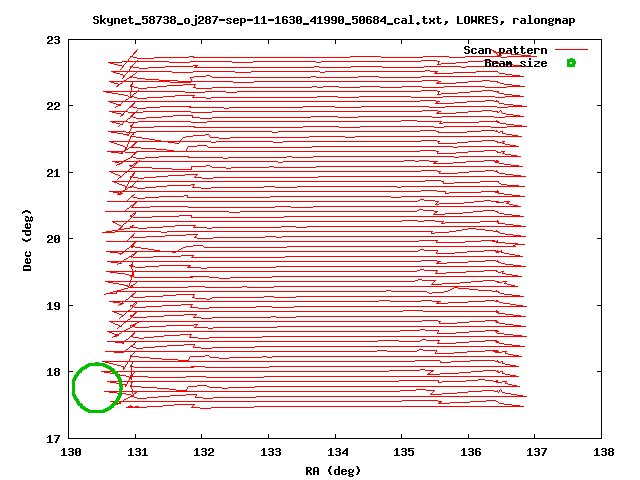Click the 19 tick label on Dec axis
Viewport: 640px width, 480px height.
point(53,306)
